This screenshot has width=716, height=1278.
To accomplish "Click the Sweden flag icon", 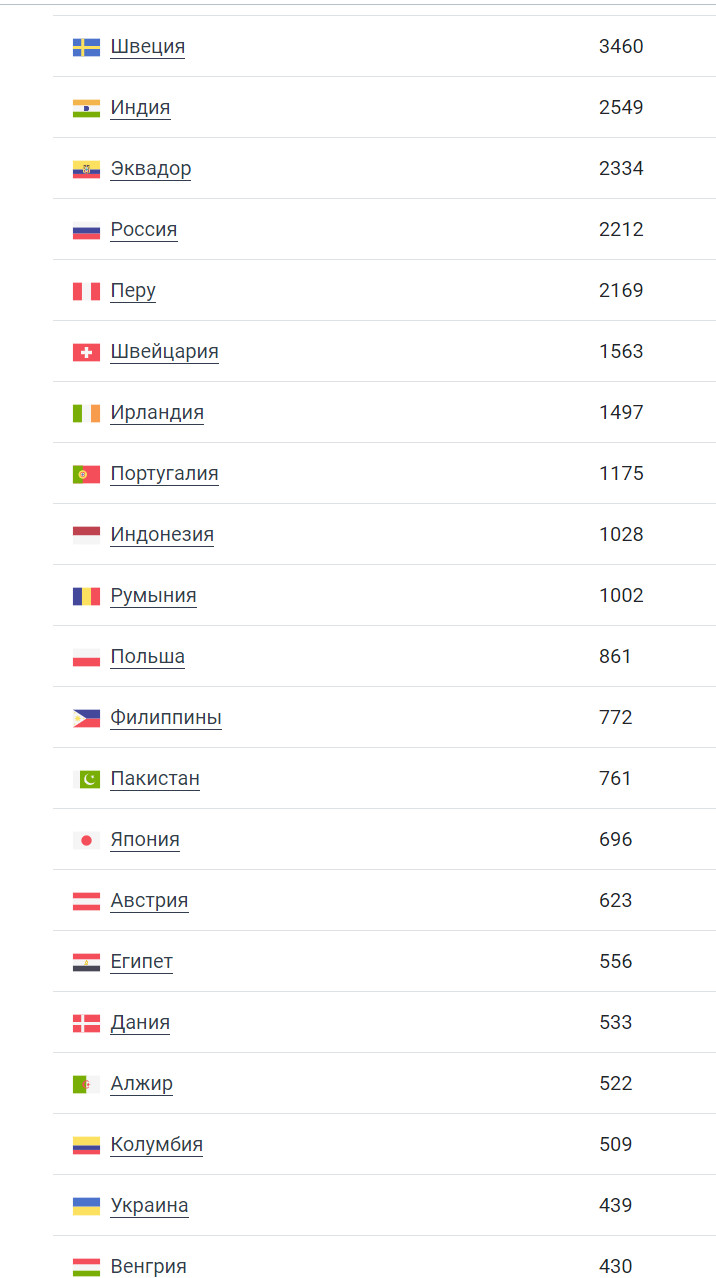I will coord(86,47).
